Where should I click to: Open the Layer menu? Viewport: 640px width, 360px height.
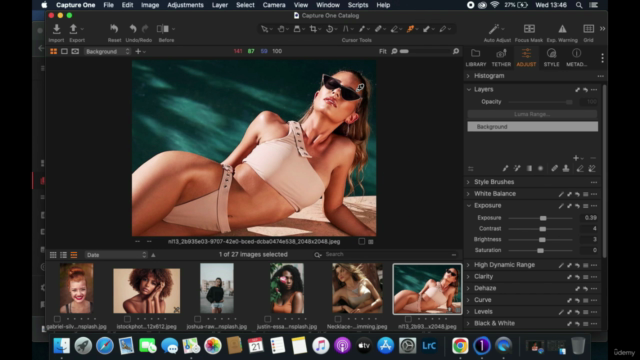tap(220, 5)
